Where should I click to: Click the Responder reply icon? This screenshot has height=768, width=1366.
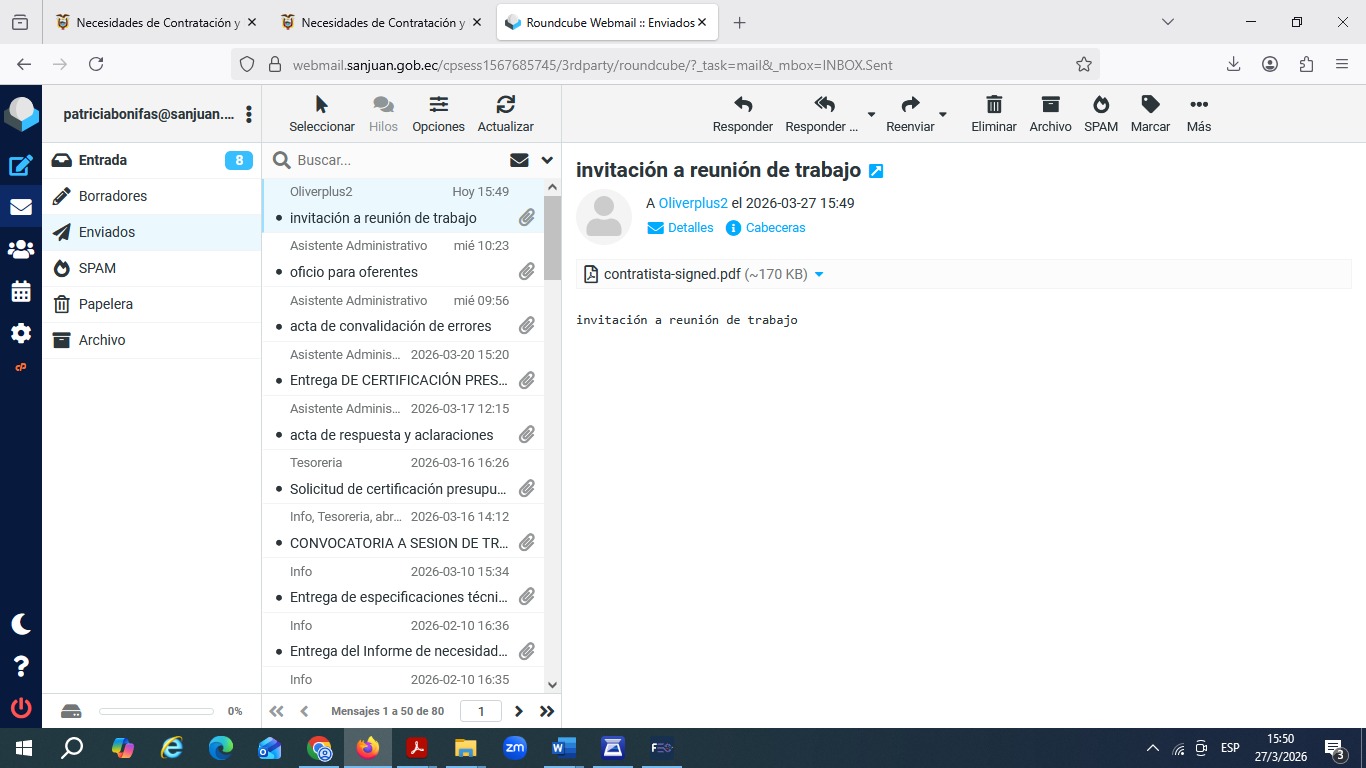[742, 105]
